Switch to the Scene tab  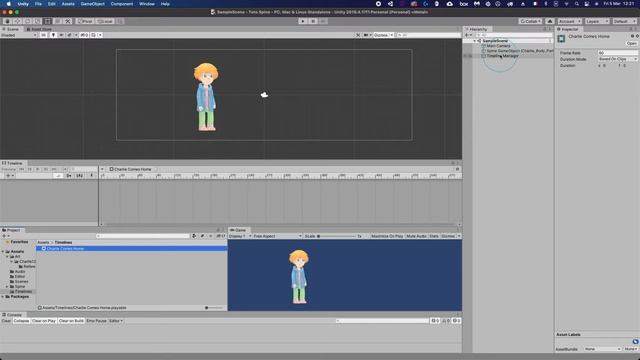point(11,29)
